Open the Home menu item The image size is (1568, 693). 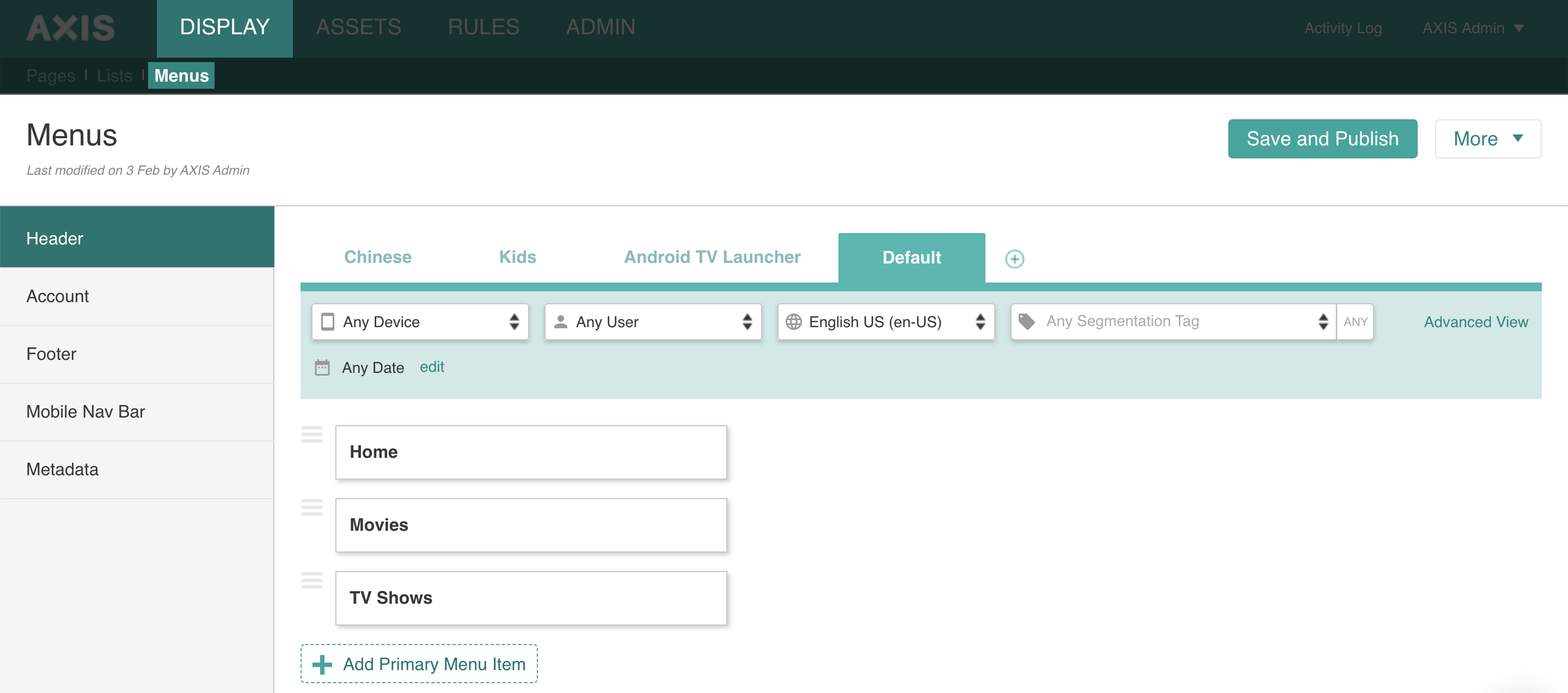coord(531,452)
